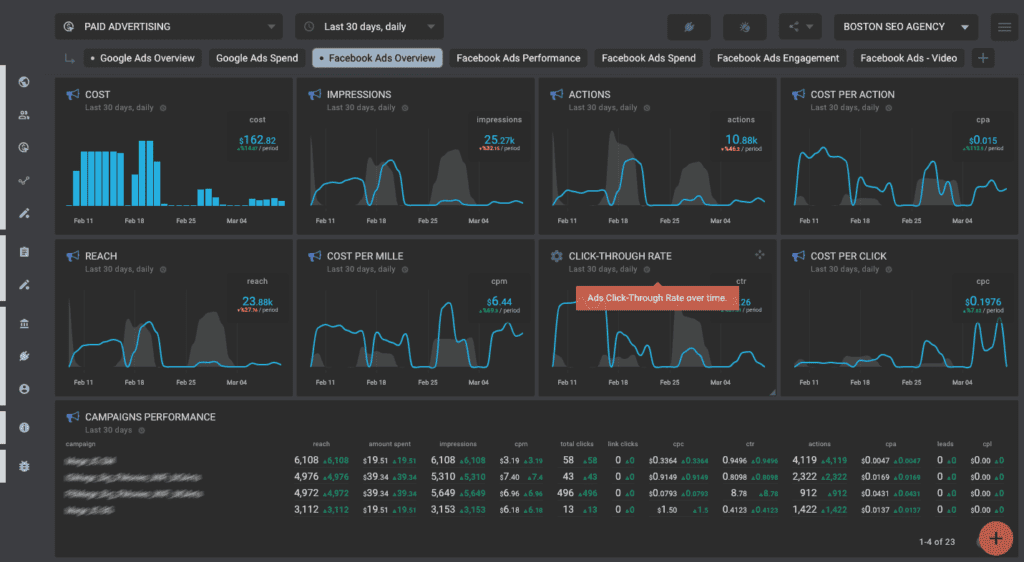
Task: Click the gear icon on CLICK-THROUGH RATE widget
Action: point(556,256)
